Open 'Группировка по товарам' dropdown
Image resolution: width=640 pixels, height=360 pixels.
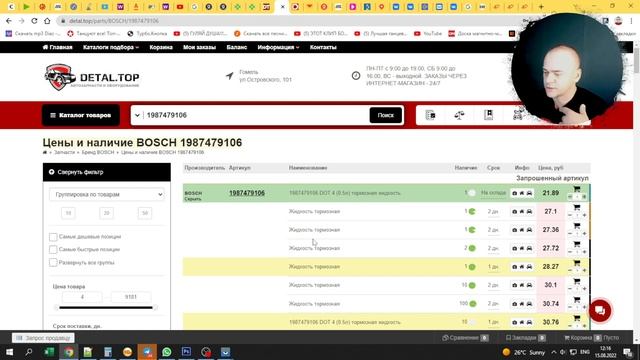point(107,195)
